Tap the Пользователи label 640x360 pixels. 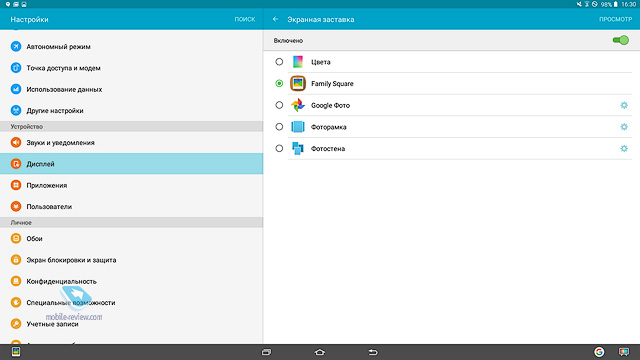click(49, 207)
